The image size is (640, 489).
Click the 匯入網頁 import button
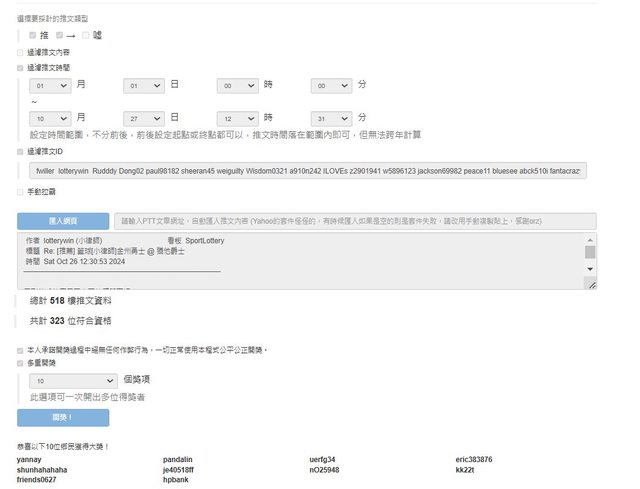pos(62,221)
